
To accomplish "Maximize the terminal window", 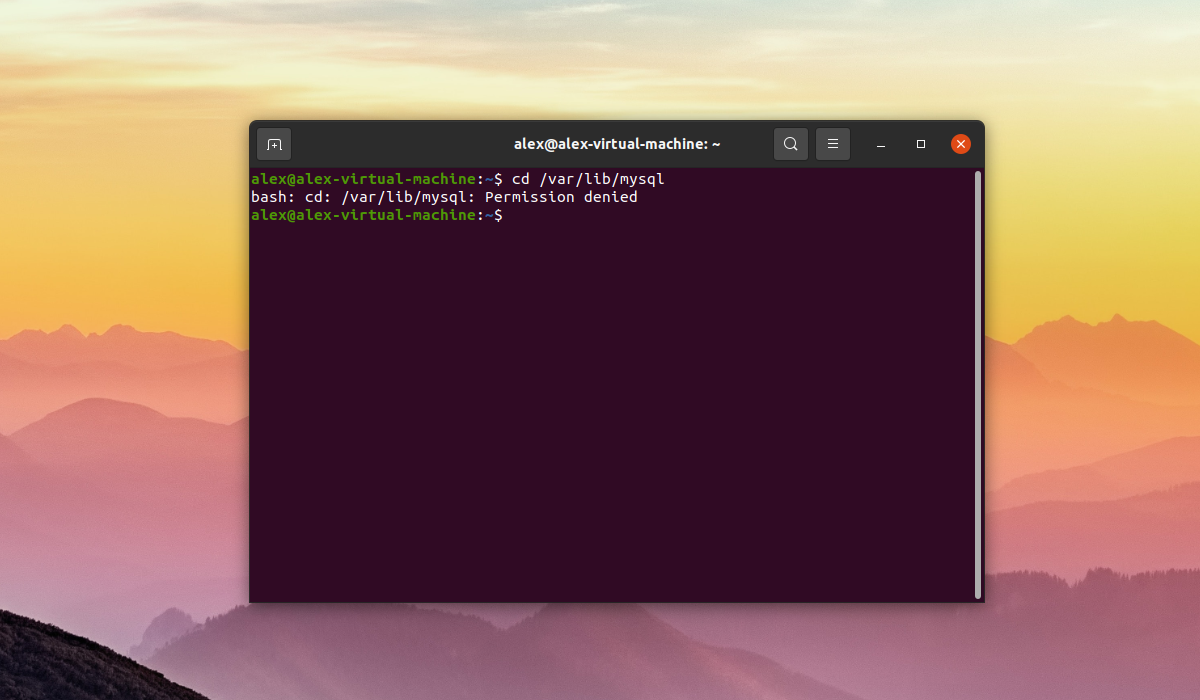I will 921,144.
